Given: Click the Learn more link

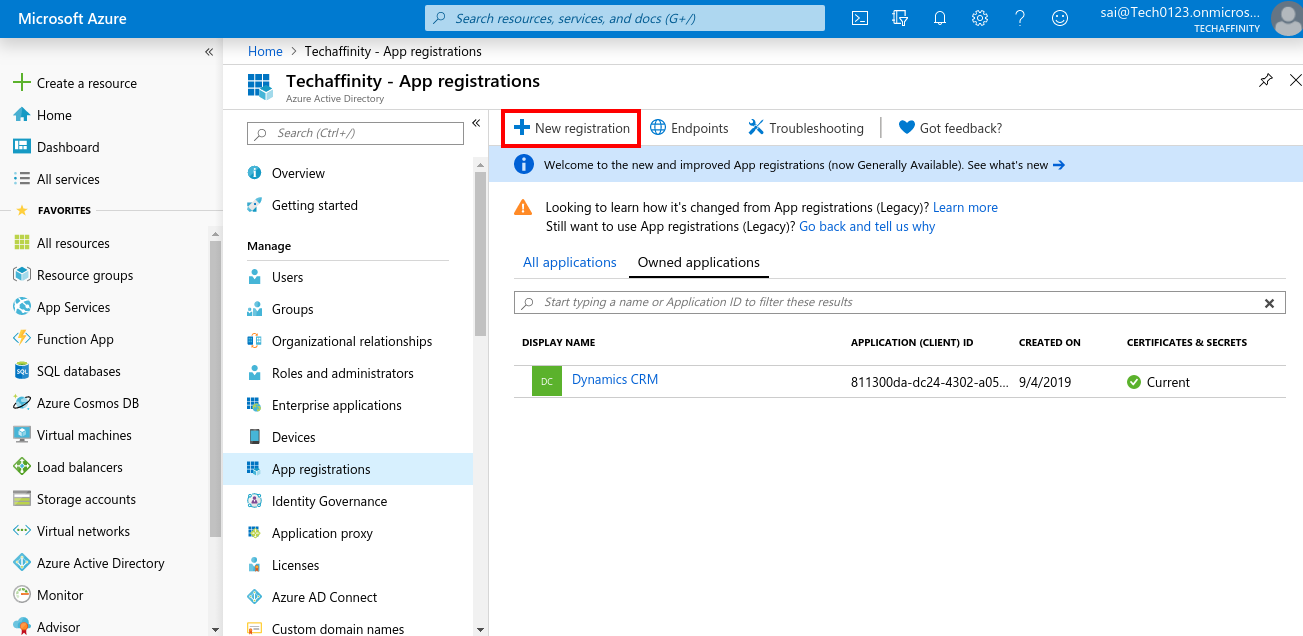Looking at the screenshot, I should [964, 207].
